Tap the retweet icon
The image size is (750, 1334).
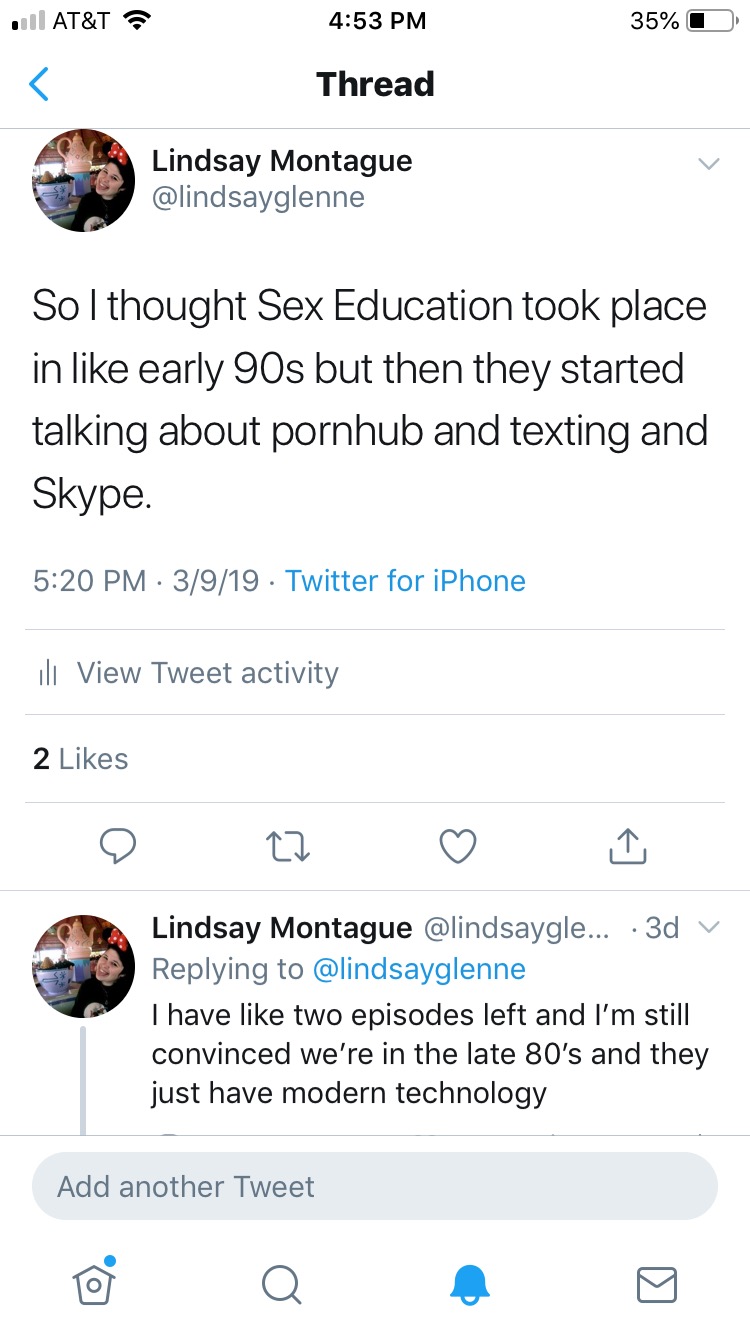(289, 846)
